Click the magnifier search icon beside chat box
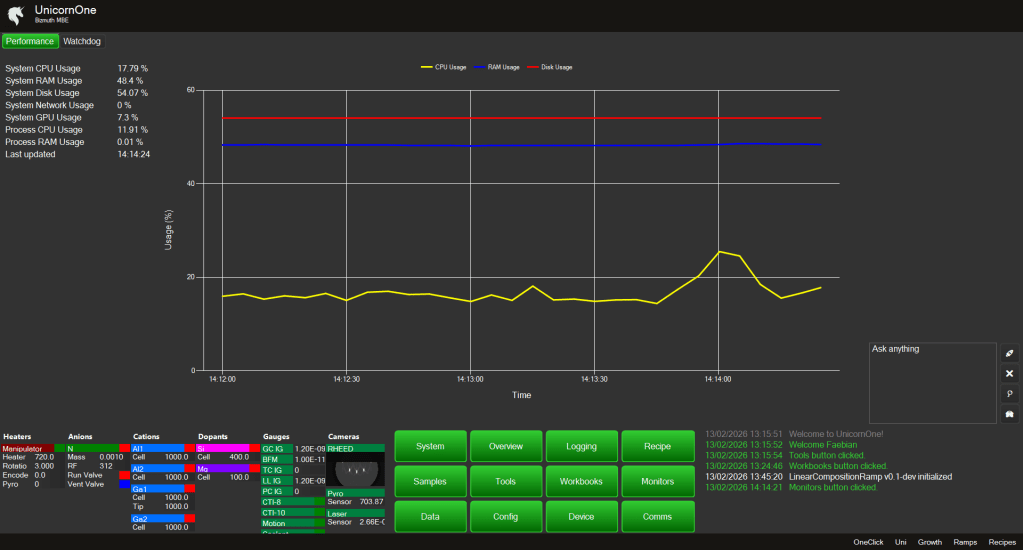The height and width of the screenshot is (550, 1023). point(1009,394)
